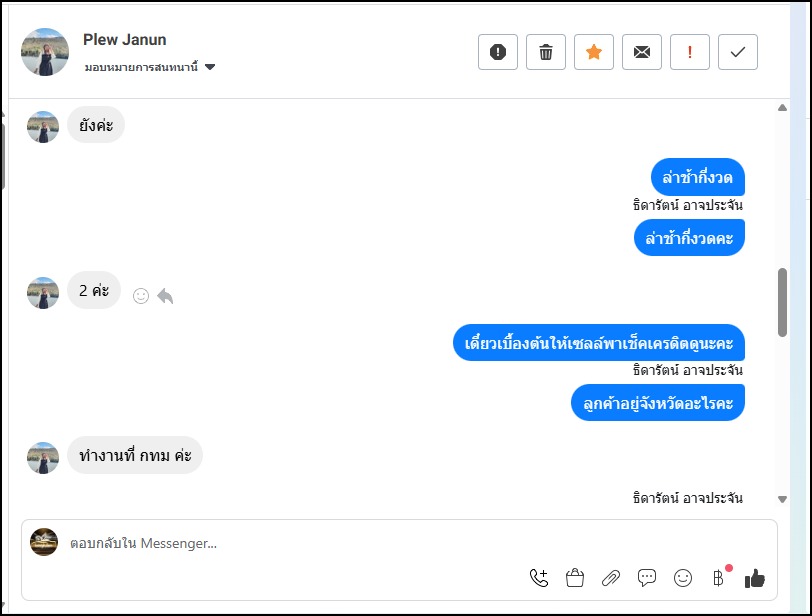Click the red exclamation priority icon
812x616 pixels.
point(690,52)
